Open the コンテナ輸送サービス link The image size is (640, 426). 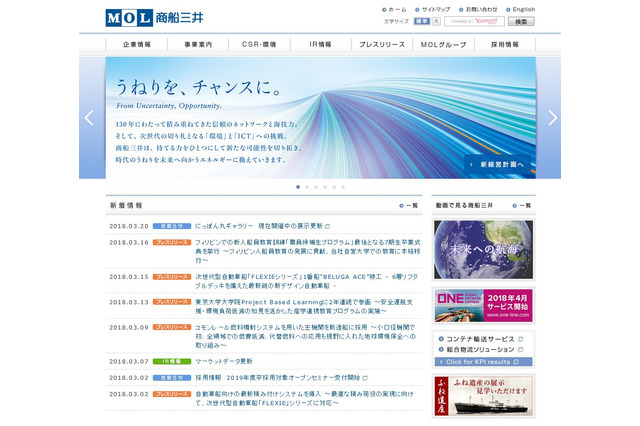click(x=481, y=339)
